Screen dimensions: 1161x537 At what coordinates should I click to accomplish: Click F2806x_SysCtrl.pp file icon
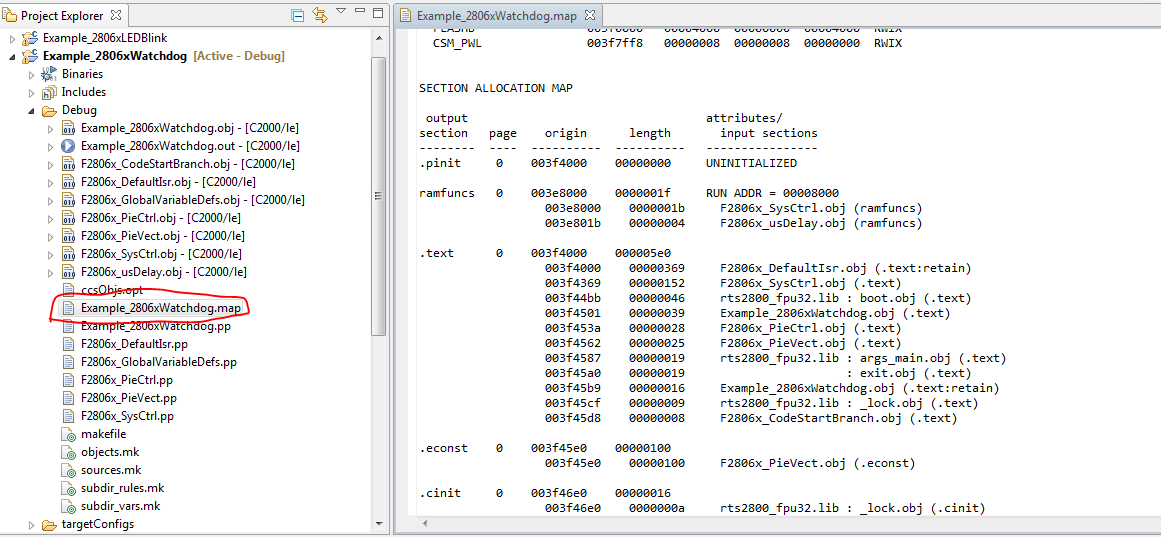(x=68, y=416)
